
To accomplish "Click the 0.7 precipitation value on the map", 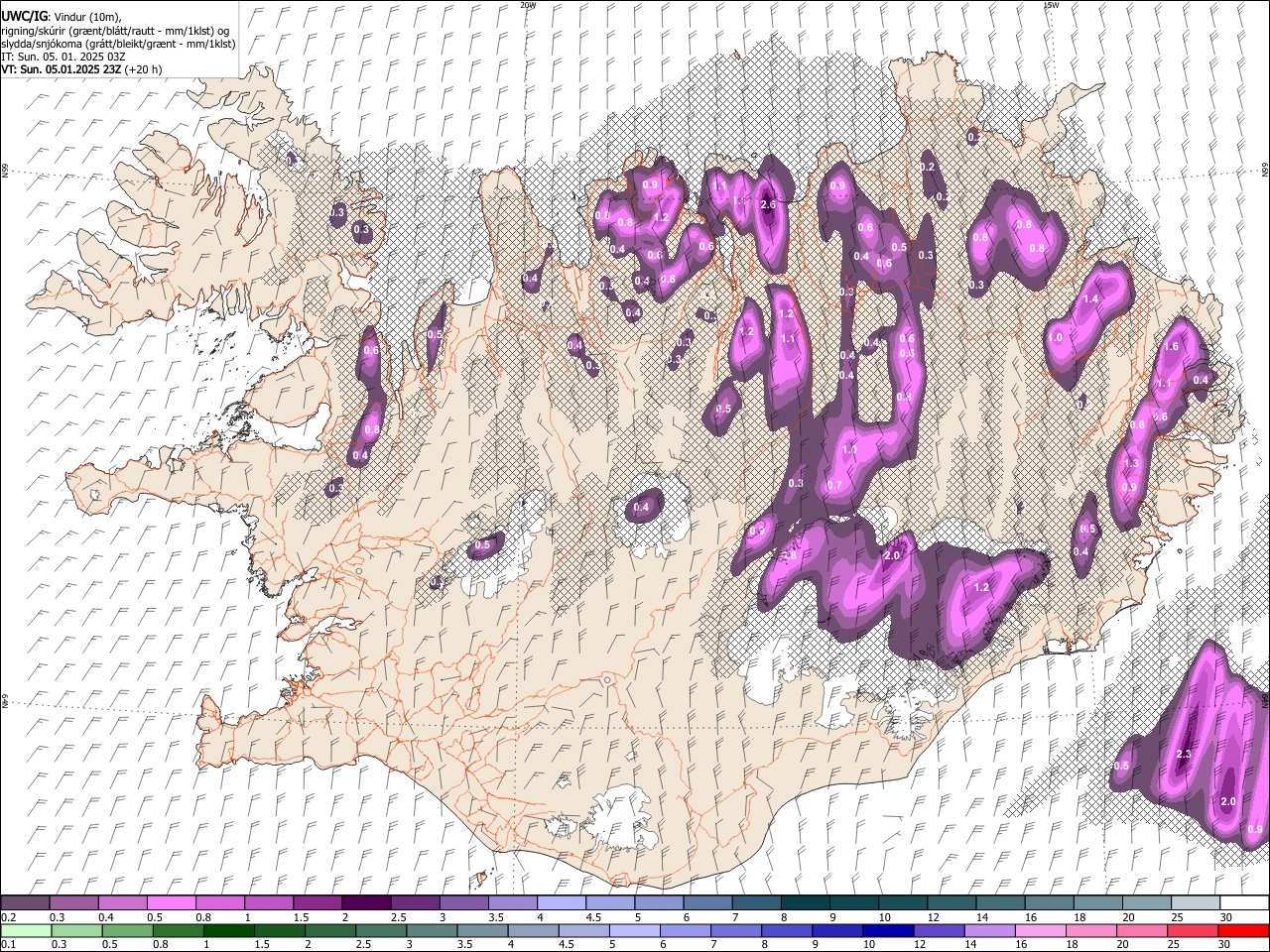I will (x=834, y=485).
